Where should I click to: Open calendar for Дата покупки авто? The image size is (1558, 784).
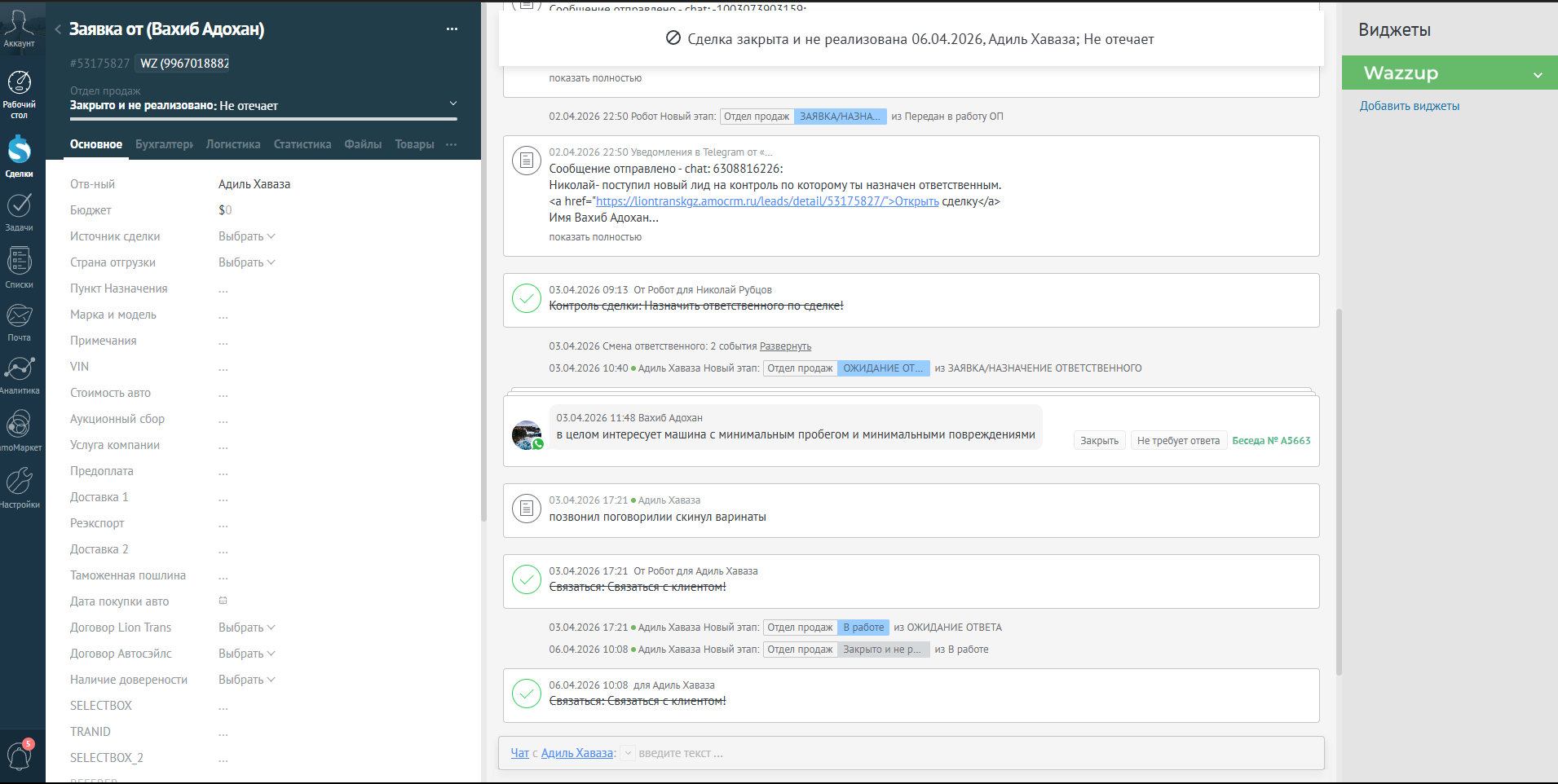click(223, 601)
